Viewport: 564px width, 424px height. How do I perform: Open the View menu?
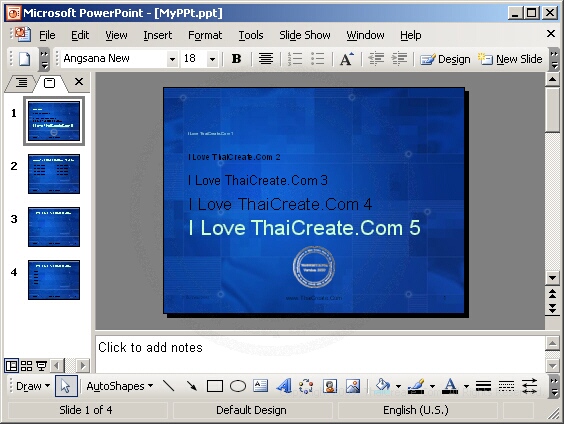point(116,35)
